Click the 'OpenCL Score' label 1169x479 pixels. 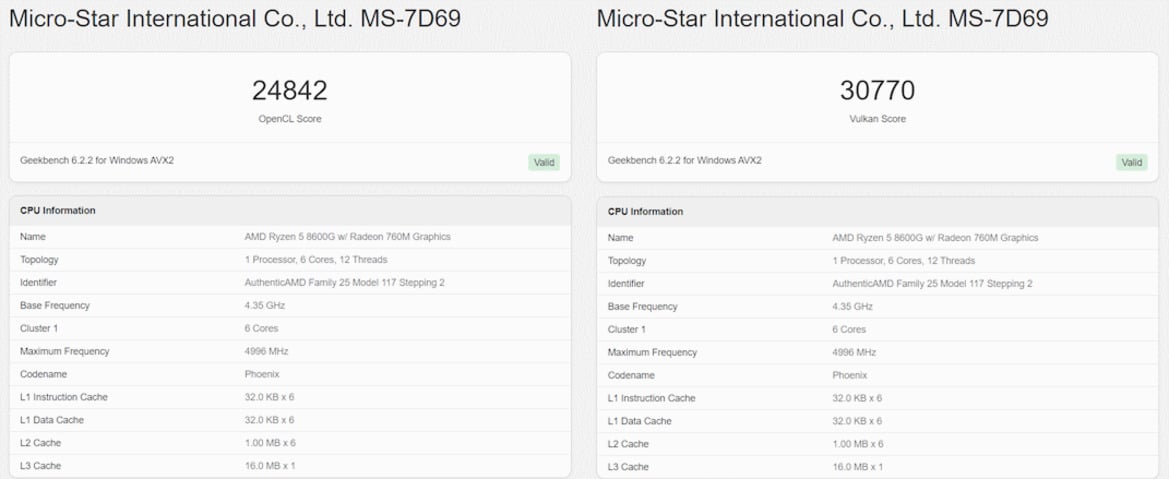pyautogui.click(x=290, y=119)
